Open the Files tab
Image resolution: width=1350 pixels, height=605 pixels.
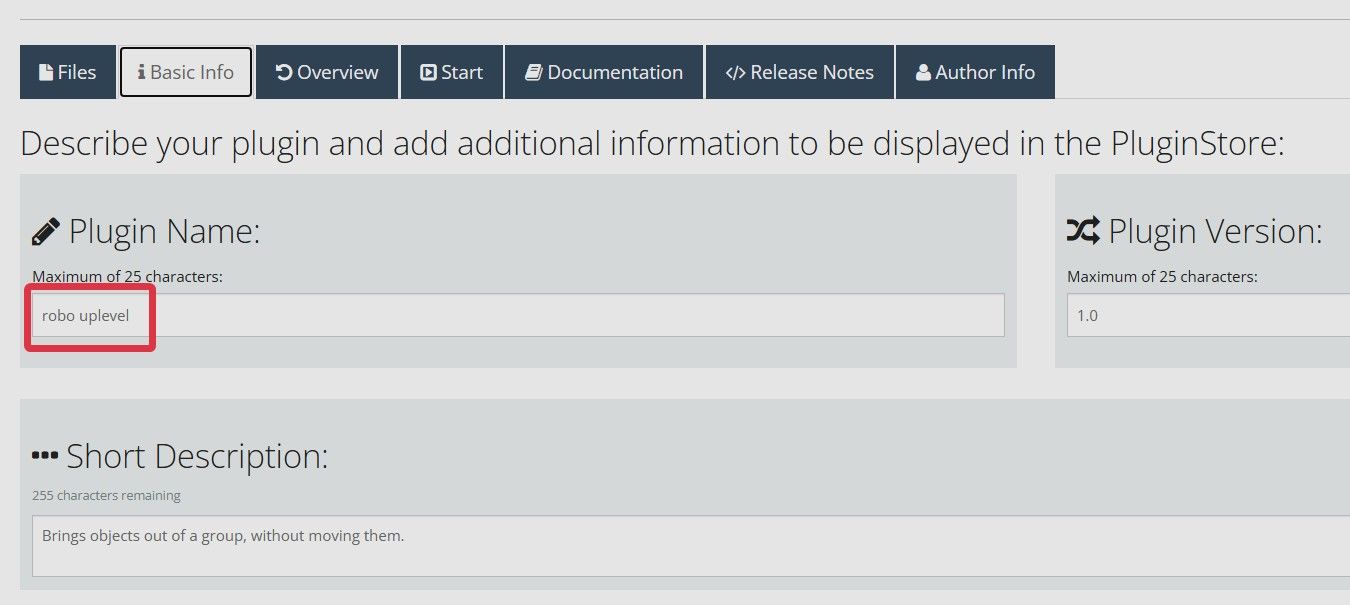click(x=68, y=72)
